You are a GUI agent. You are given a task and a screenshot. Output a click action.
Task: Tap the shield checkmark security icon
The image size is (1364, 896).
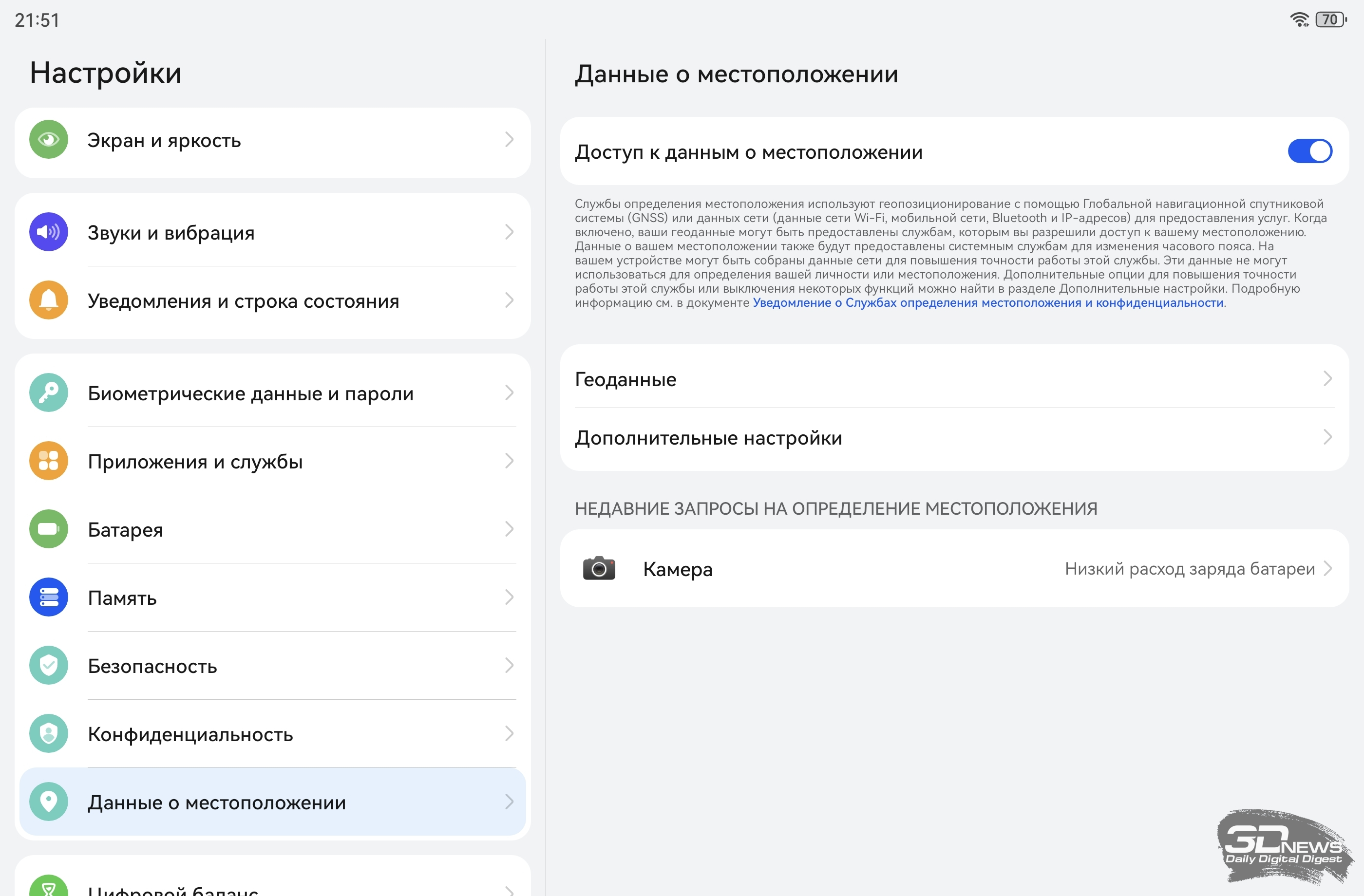coord(49,666)
